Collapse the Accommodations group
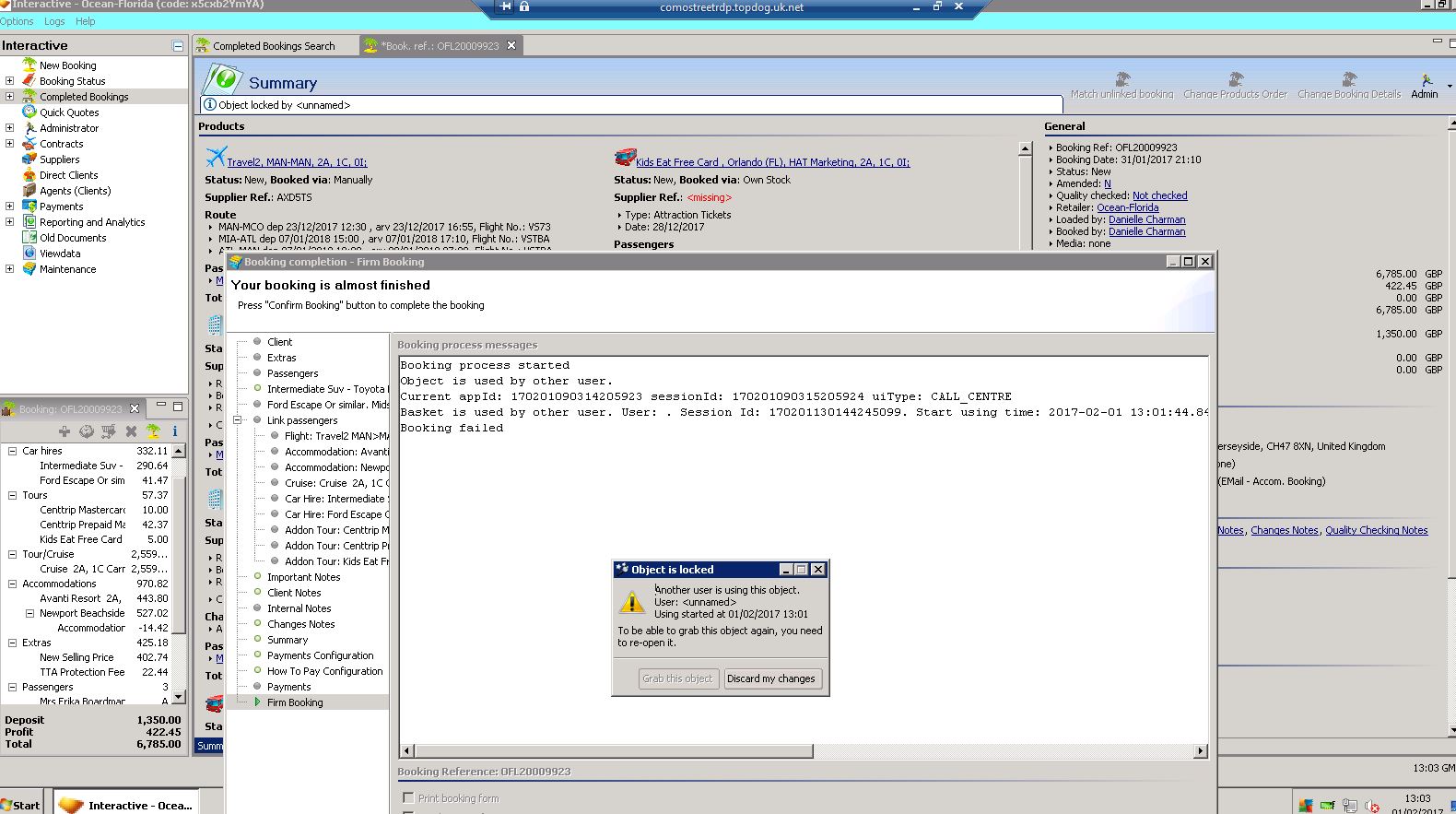 [12, 584]
